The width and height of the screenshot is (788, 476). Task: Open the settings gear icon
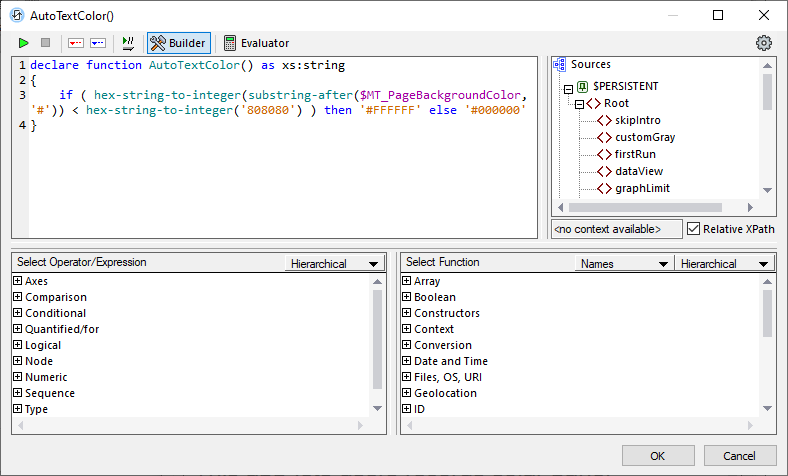764,43
